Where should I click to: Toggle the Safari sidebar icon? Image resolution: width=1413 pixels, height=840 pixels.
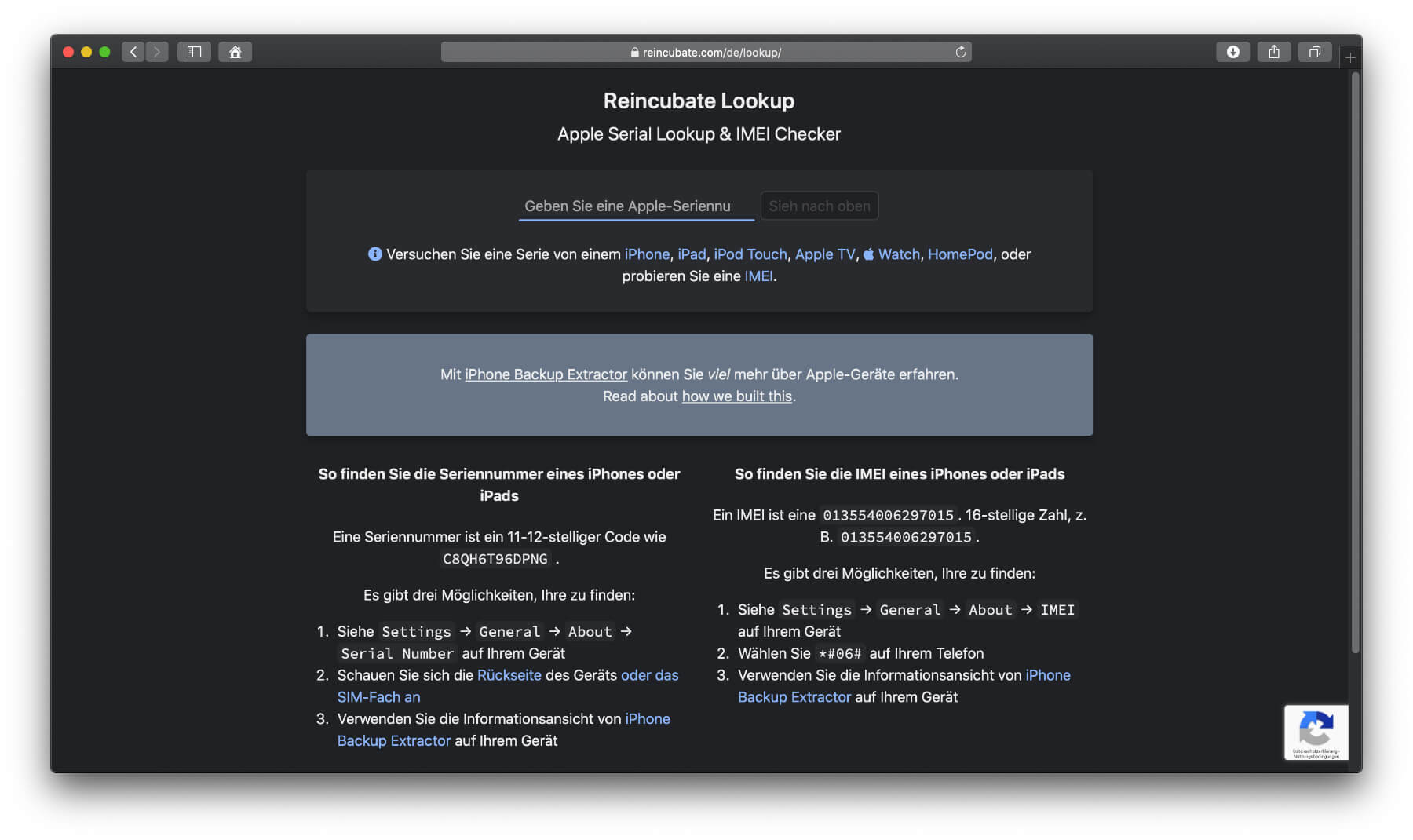pyautogui.click(x=194, y=52)
